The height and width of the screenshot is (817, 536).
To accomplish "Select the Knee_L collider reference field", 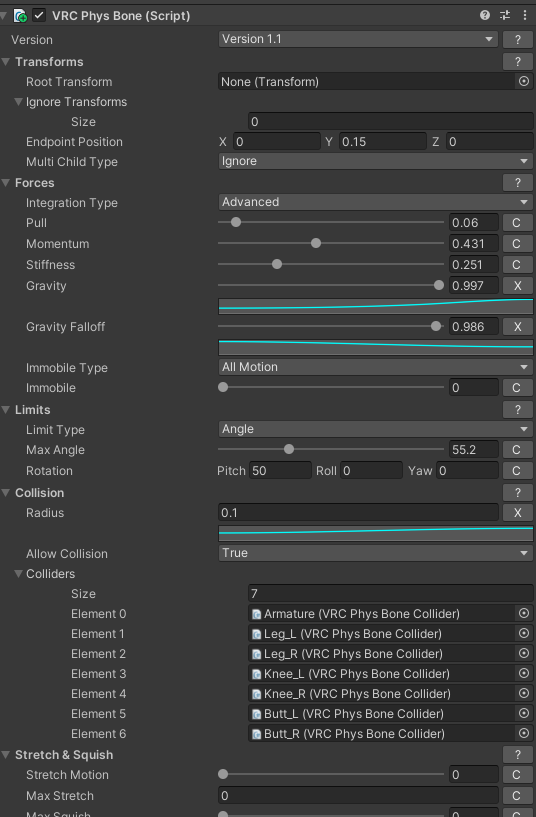I will point(382,674).
